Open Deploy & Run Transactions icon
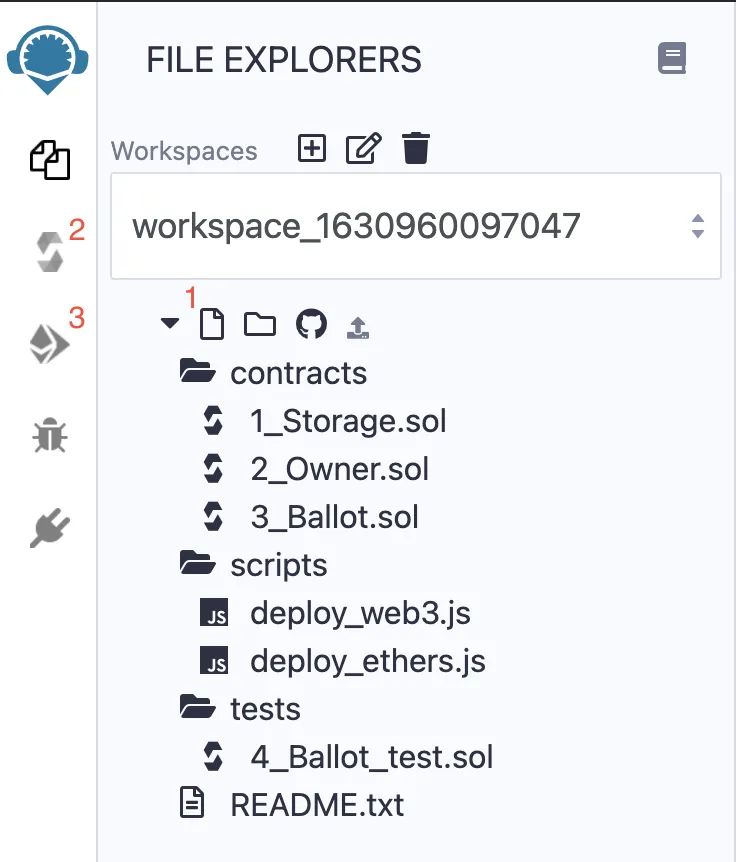The width and height of the screenshot is (736, 862). point(49,344)
